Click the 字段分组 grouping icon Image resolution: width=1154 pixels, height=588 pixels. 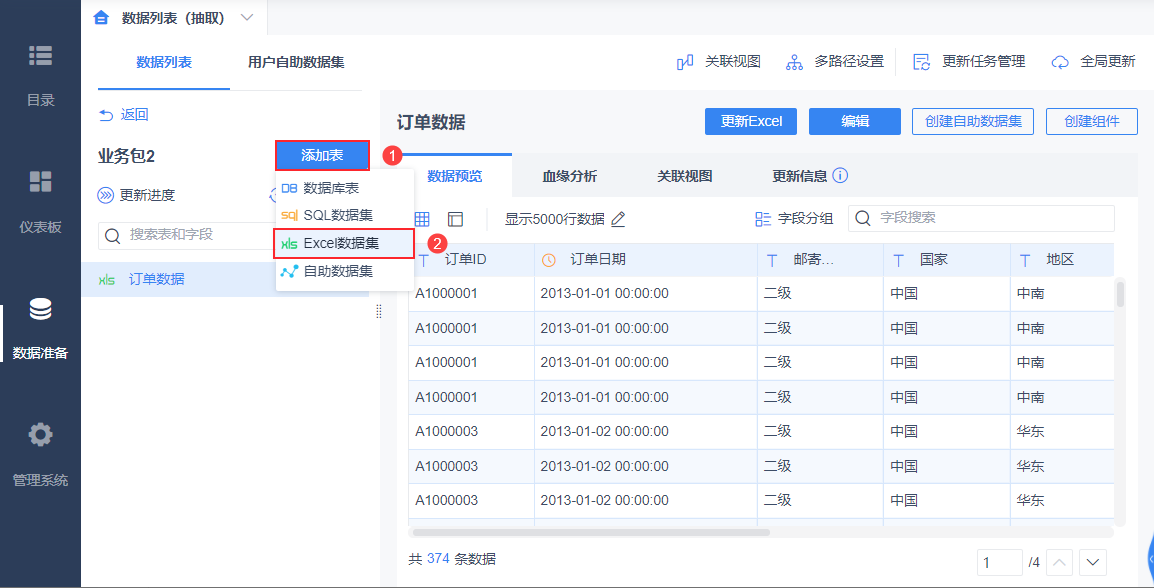click(x=762, y=219)
